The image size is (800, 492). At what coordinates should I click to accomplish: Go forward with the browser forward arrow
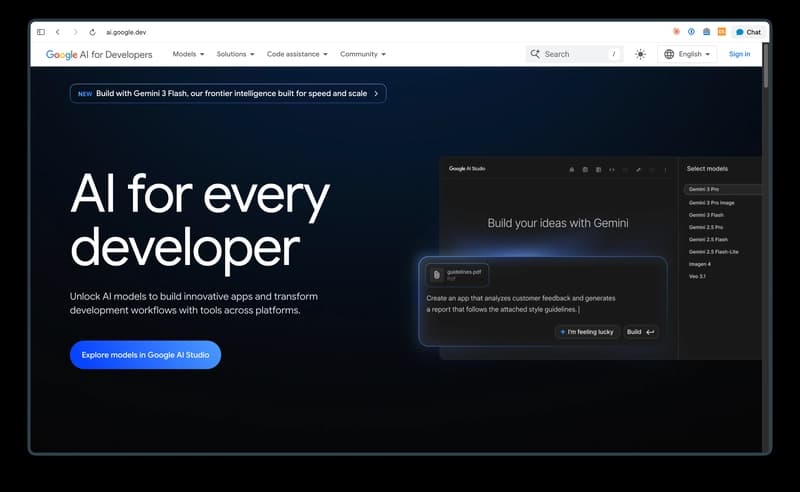tap(76, 32)
